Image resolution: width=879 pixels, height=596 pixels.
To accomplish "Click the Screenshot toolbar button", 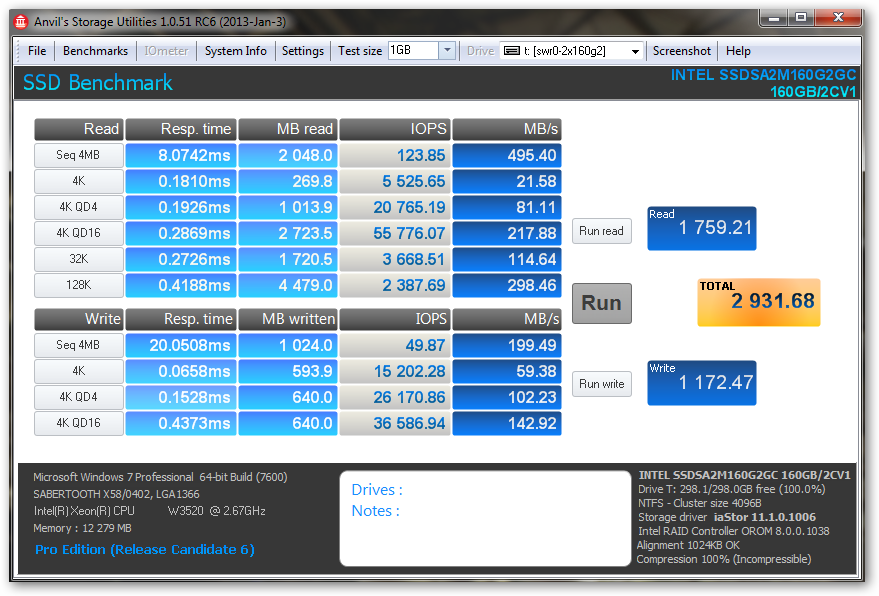I will (x=681, y=51).
